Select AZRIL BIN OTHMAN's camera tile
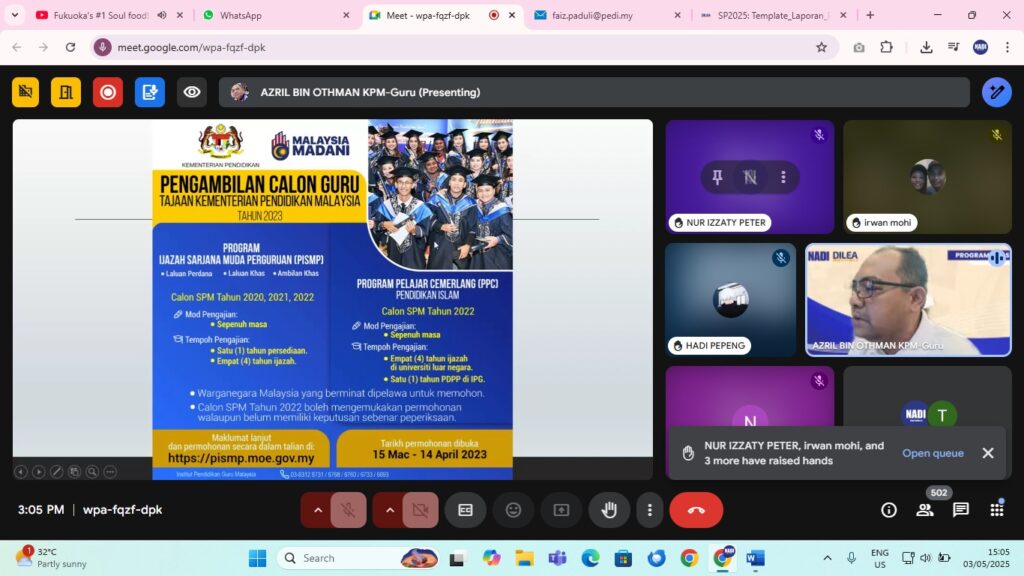 [x=908, y=300]
